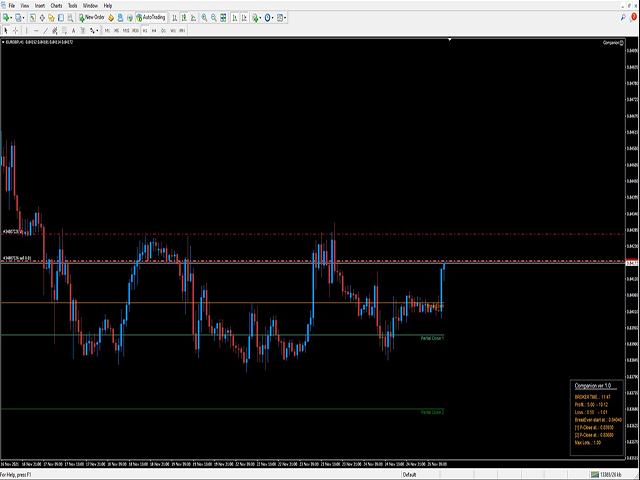Open the MetaEditor yellow diamond icon
The width and height of the screenshot is (640, 480).
[111, 18]
